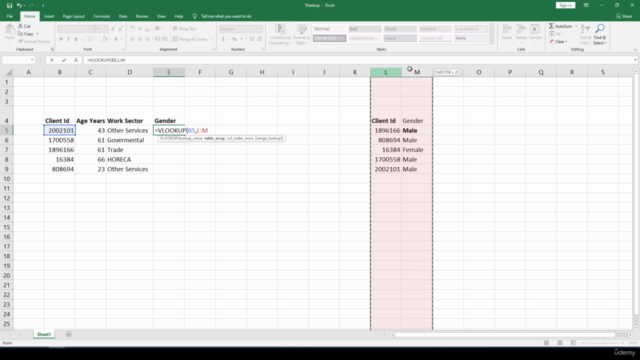The width and height of the screenshot is (640, 360).
Task: Open the Clear eraser menu
Action: click(558, 42)
